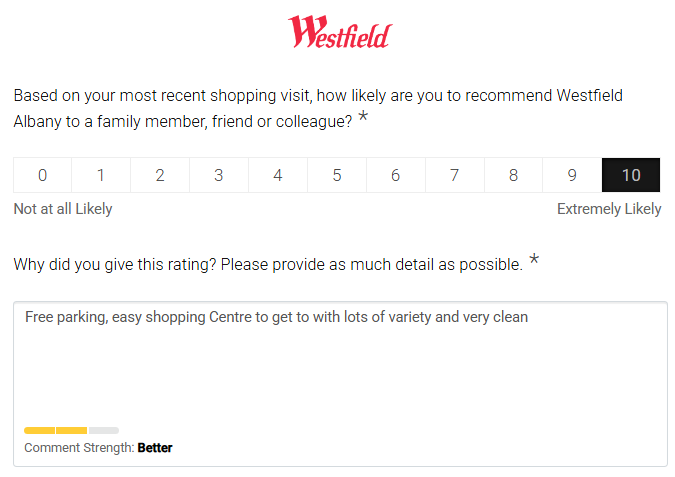Pick rating 7 for recommendation

[454, 175]
